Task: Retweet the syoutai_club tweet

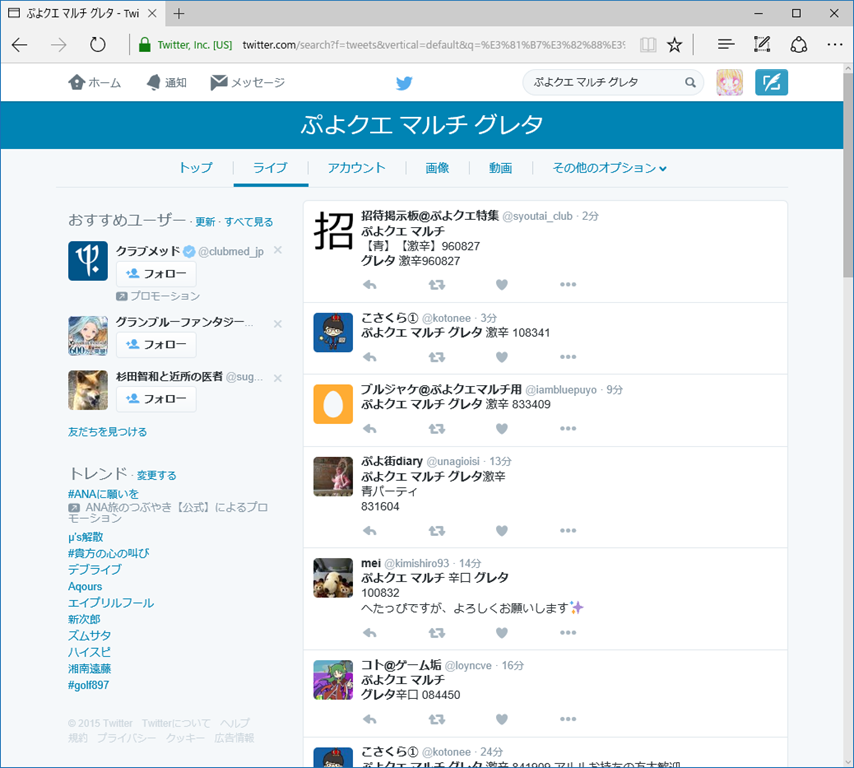Action: coord(436,284)
